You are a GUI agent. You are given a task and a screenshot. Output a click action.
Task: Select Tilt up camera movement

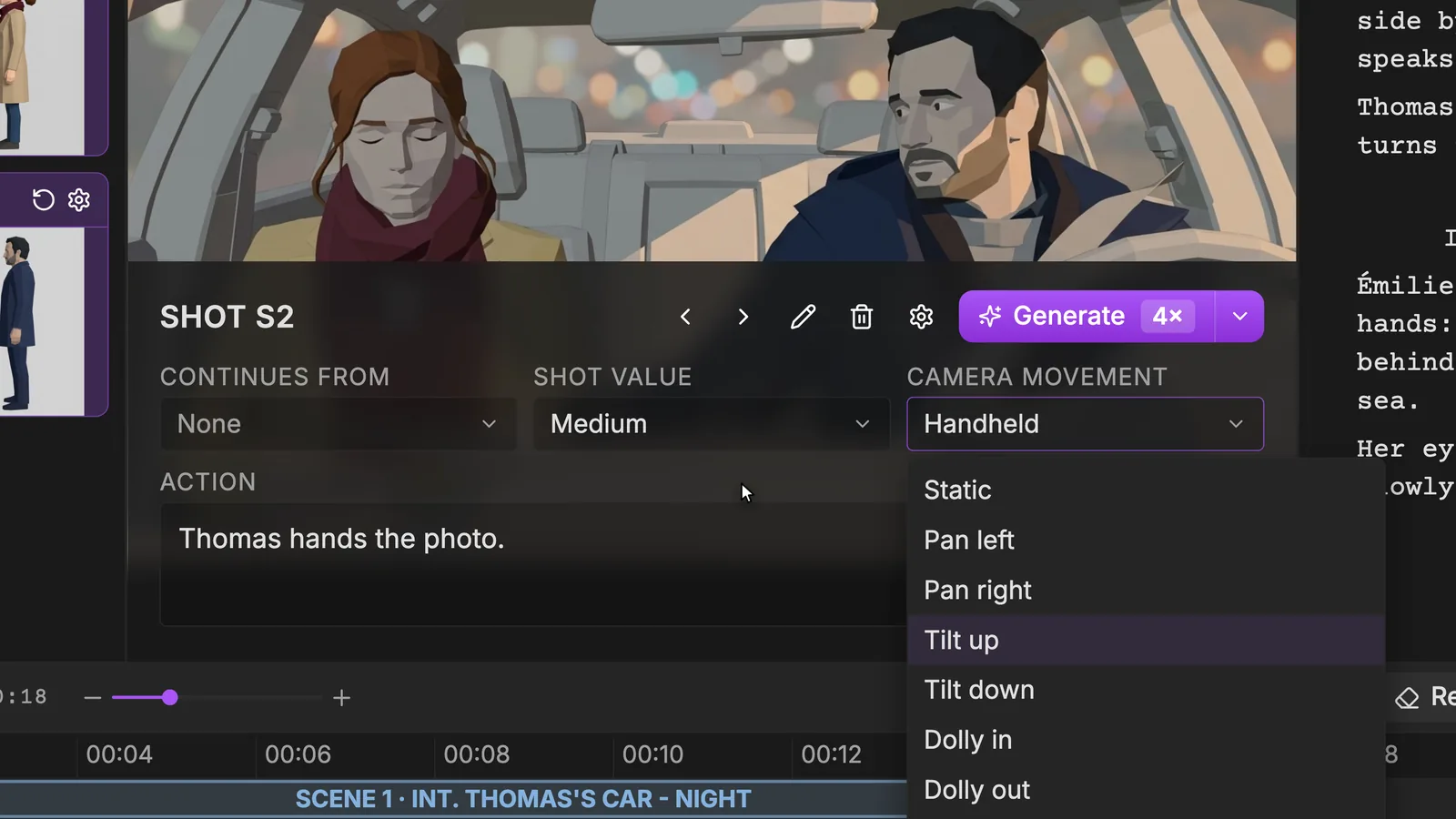tap(1146, 641)
